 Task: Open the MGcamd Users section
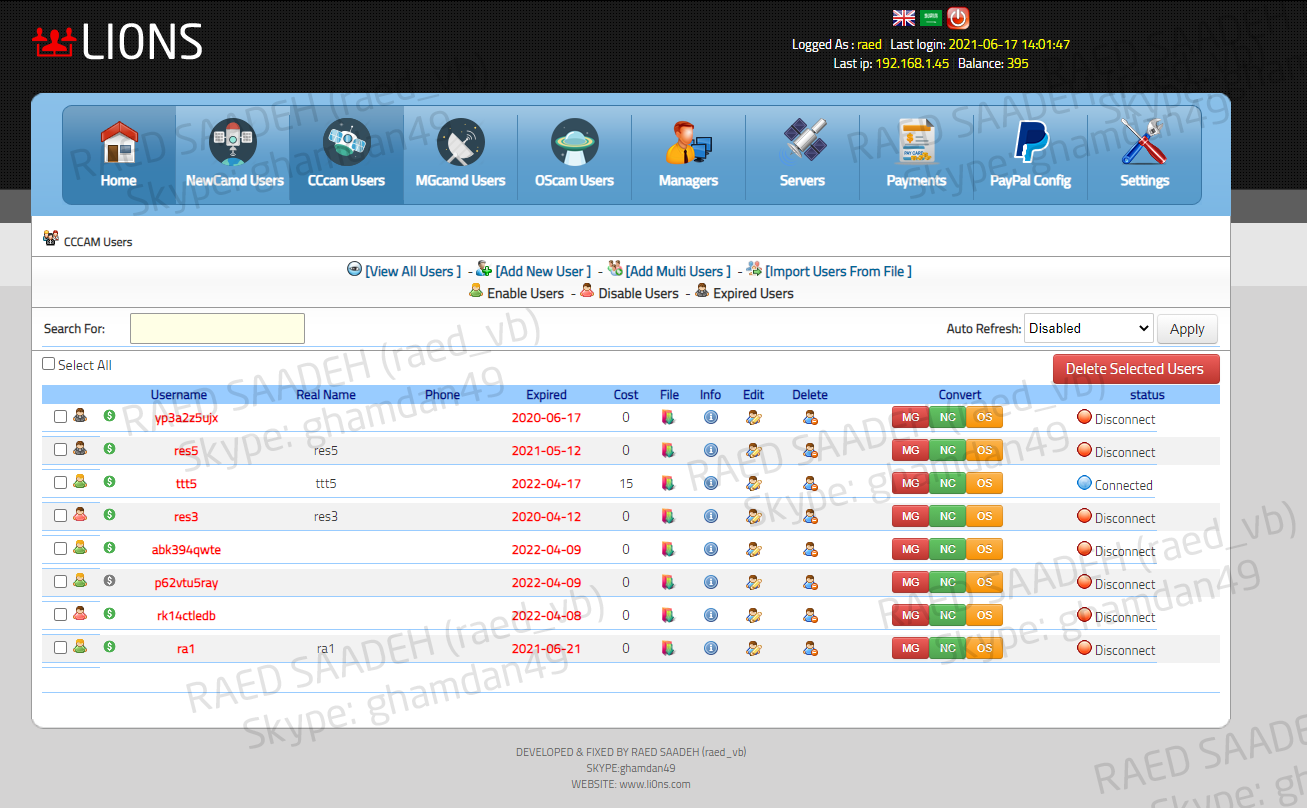click(461, 155)
